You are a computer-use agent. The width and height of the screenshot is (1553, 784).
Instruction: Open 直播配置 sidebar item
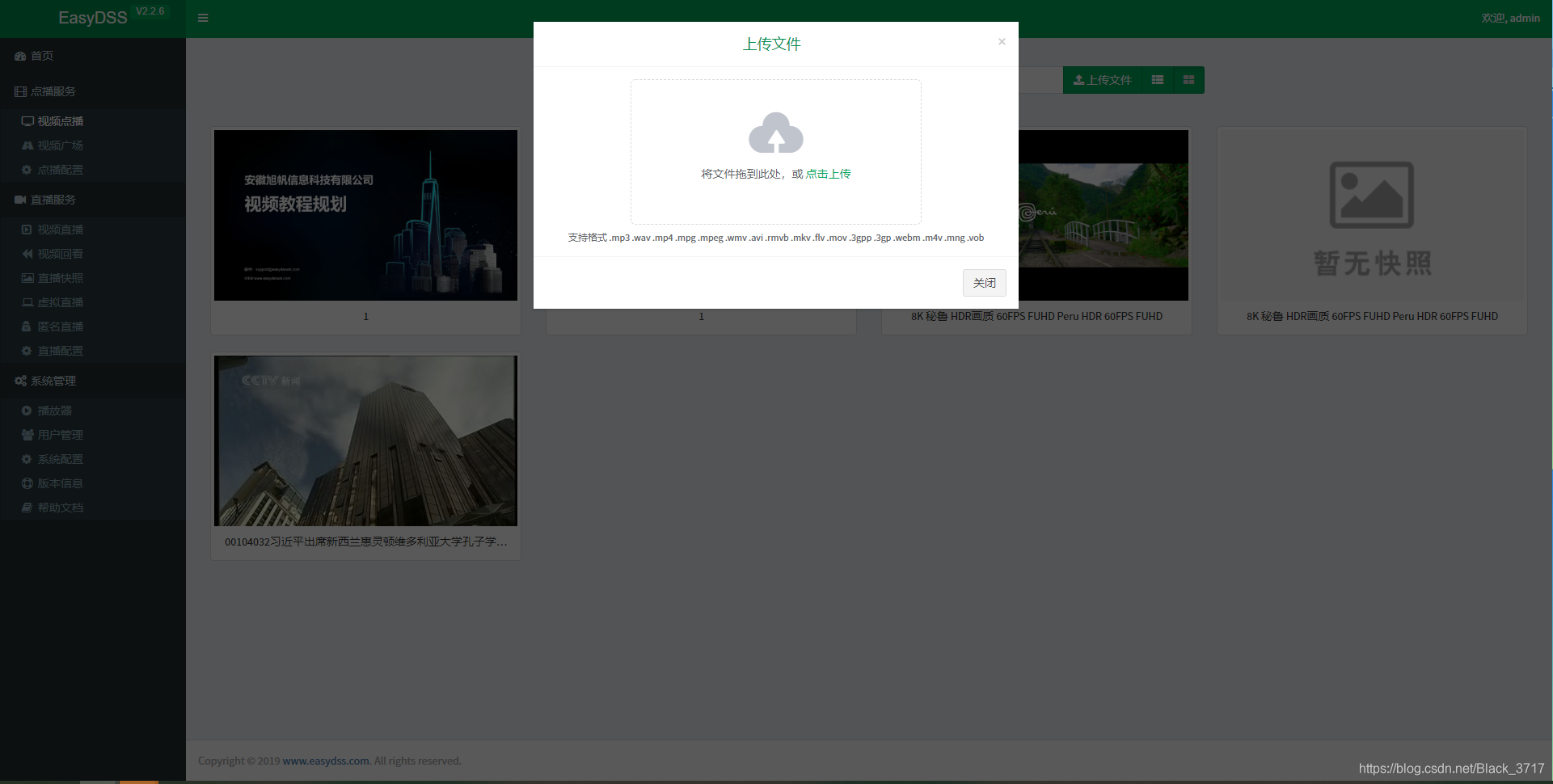(93, 351)
